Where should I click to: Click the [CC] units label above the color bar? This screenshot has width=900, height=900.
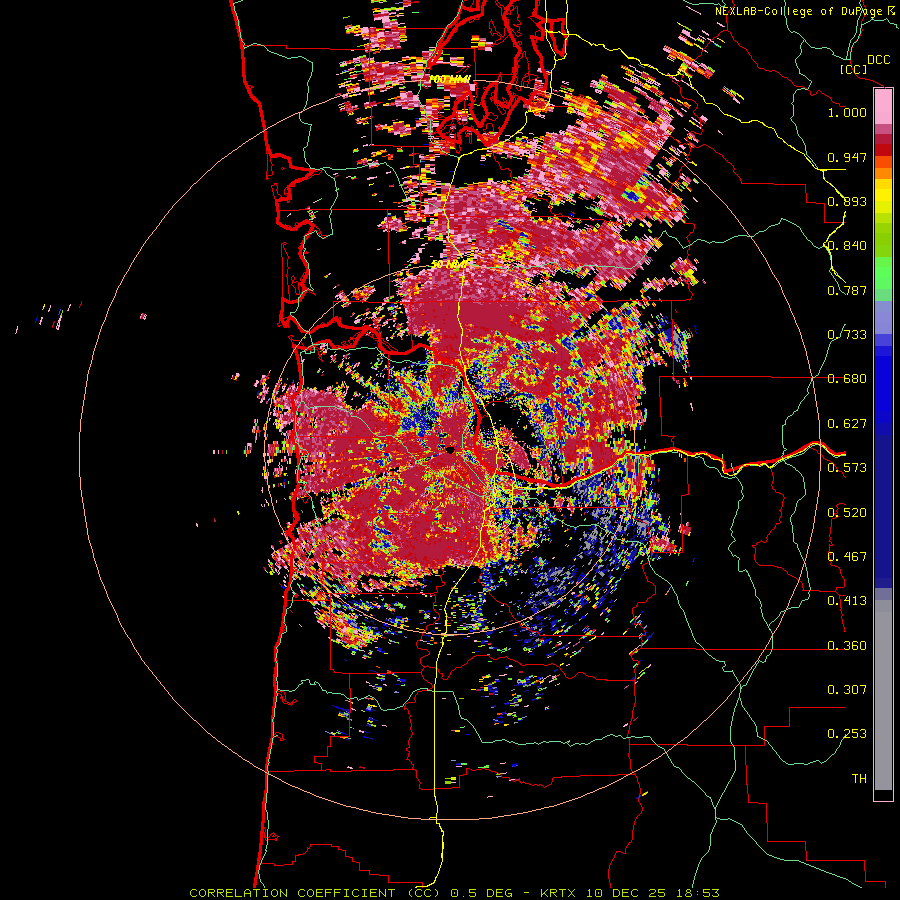click(x=853, y=69)
